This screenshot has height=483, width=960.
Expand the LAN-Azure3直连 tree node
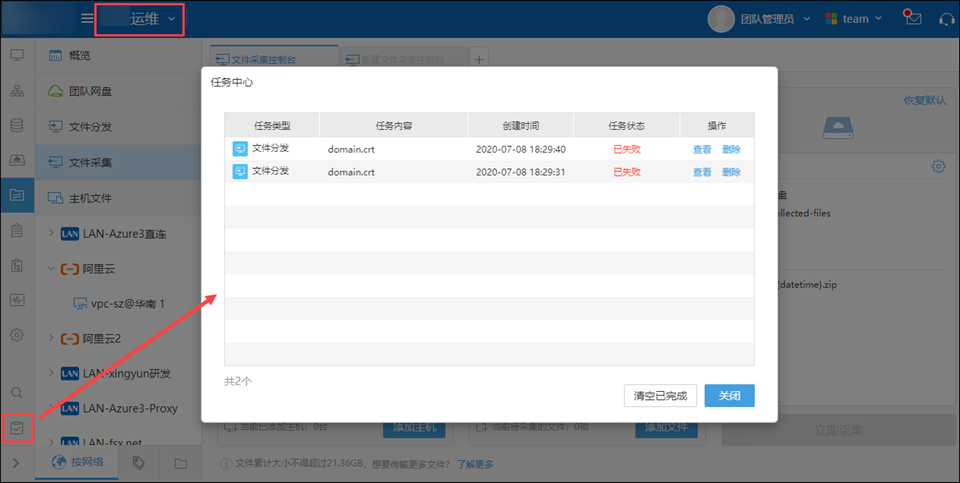click(52, 234)
